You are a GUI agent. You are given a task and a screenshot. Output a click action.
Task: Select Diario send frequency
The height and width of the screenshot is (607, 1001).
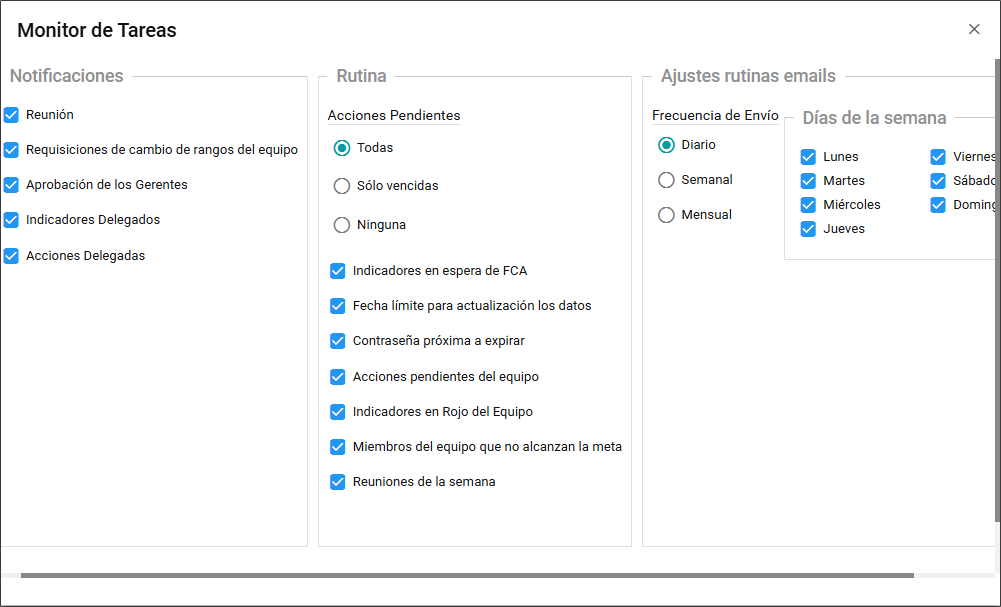[x=667, y=145]
